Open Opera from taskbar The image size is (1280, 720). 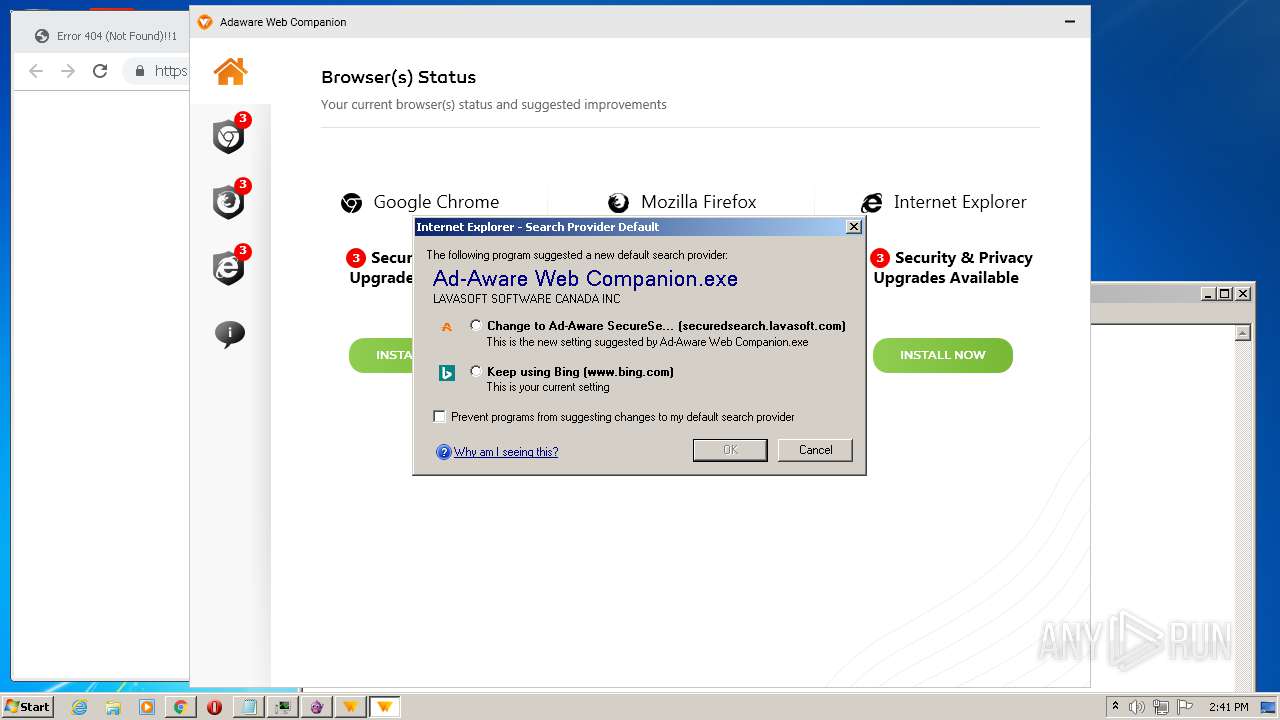coord(214,707)
